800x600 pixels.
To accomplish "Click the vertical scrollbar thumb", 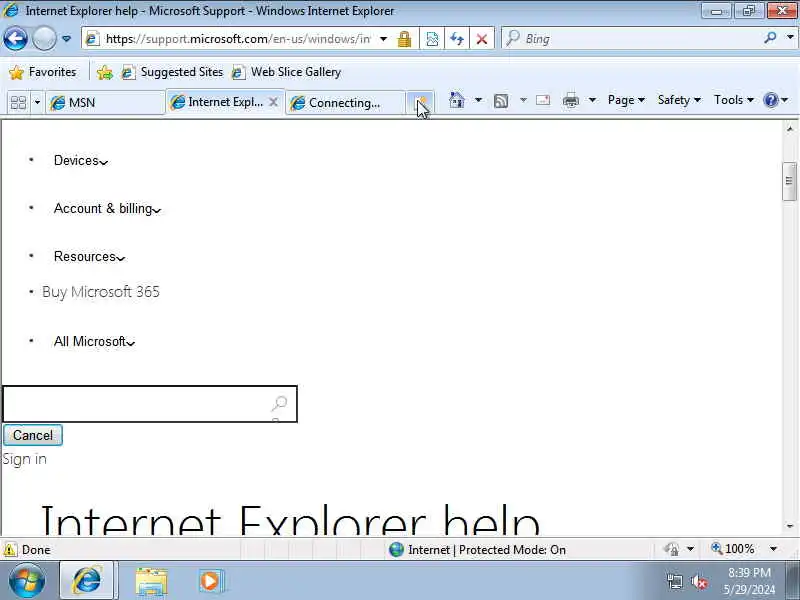I will [789, 181].
